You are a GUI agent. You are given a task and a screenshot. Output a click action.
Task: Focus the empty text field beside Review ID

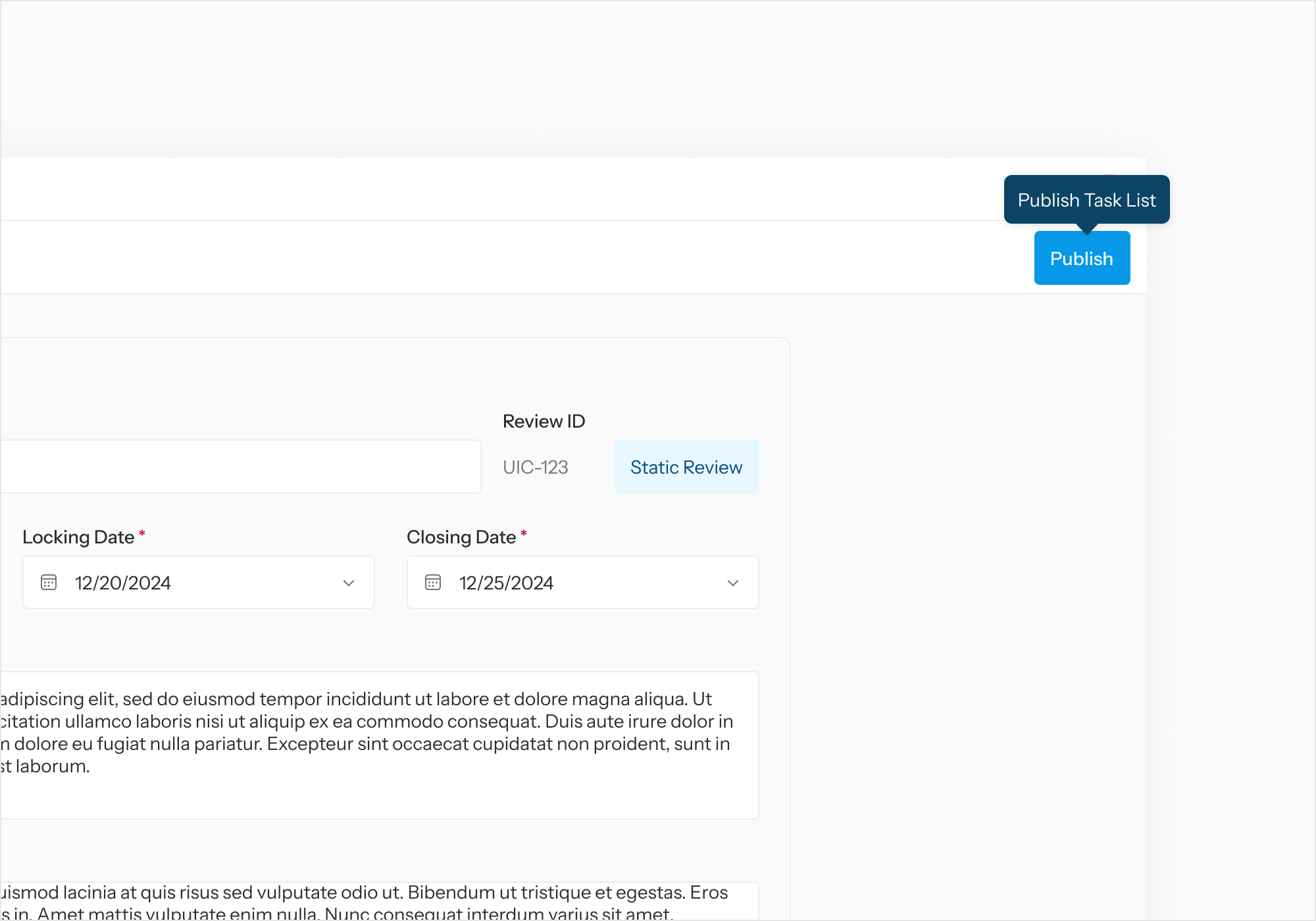(240, 466)
